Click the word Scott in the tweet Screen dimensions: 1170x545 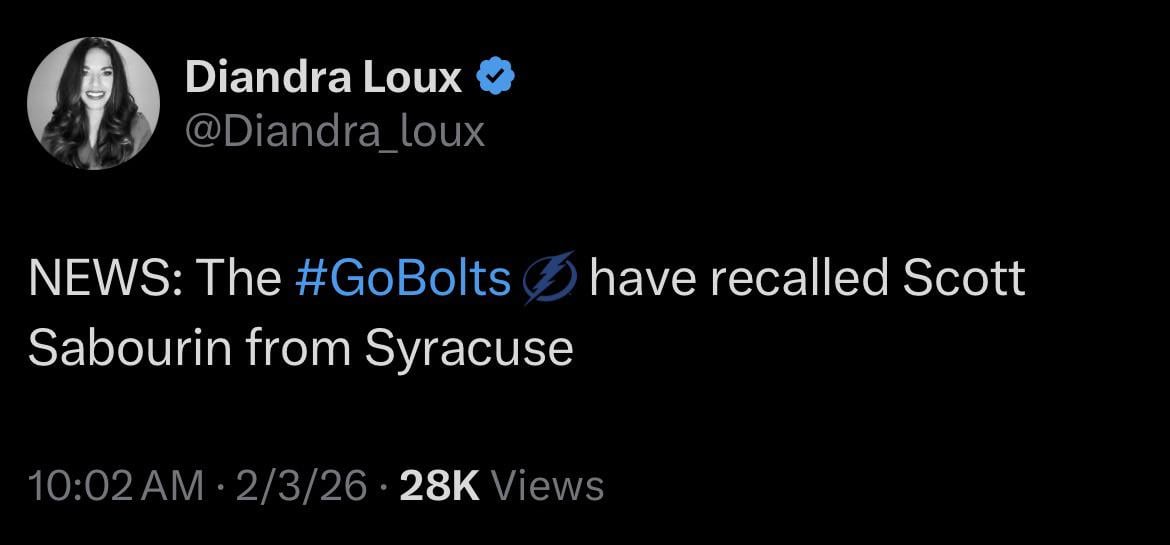[x=964, y=280]
